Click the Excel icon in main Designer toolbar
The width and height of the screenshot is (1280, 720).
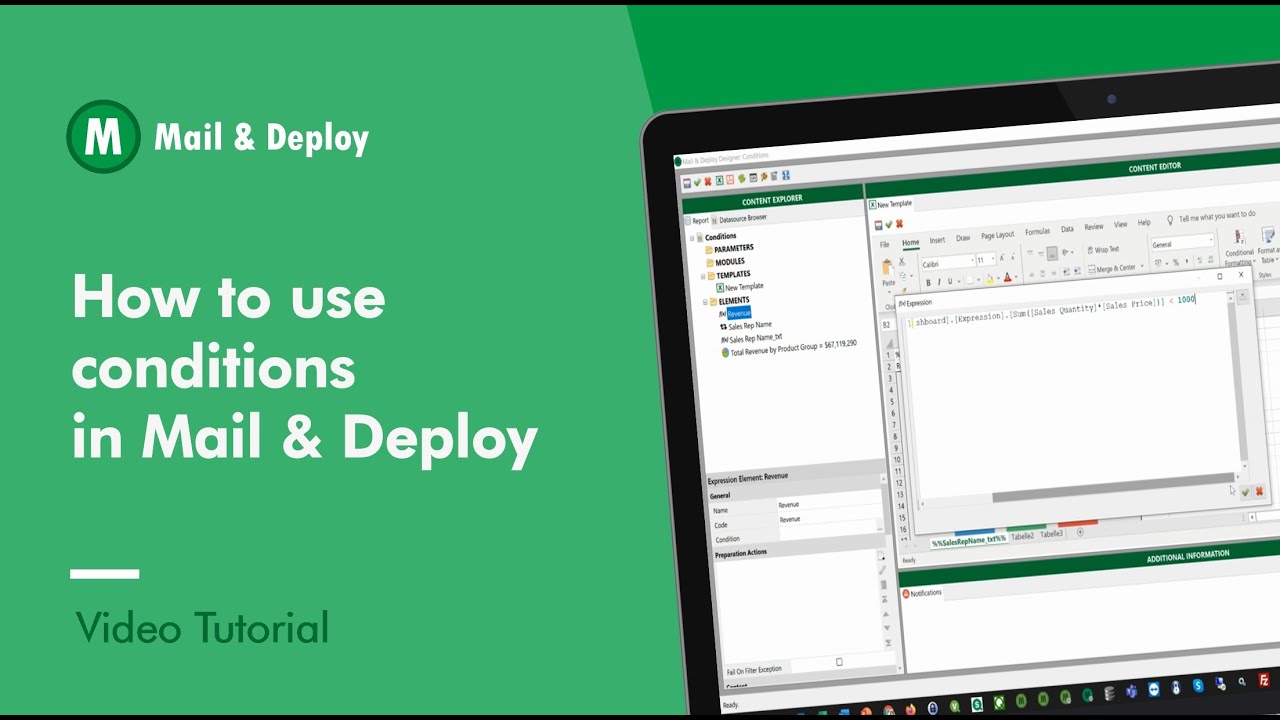point(720,180)
